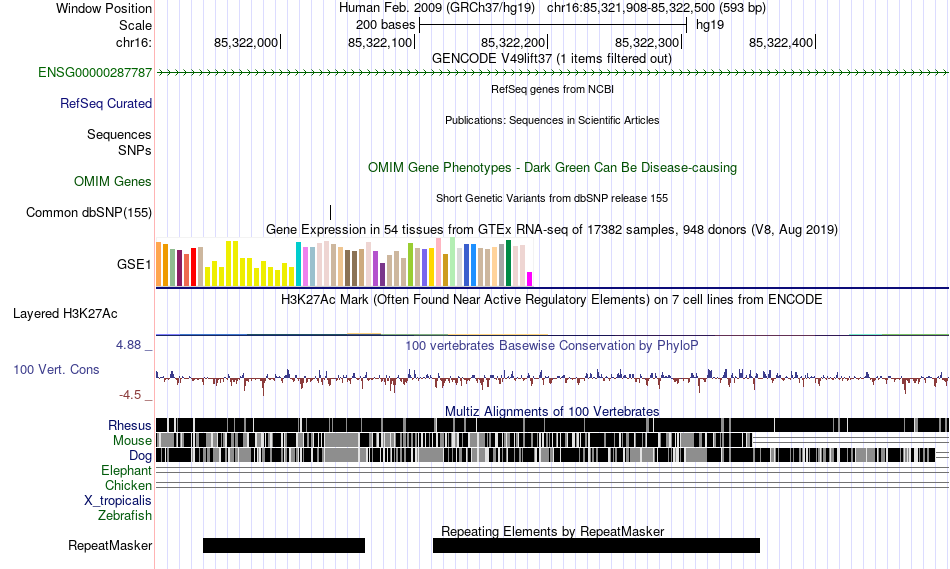Select the Chicken alignment row label
The height and width of the screenshot is (569, 950).
coord(128,485)
